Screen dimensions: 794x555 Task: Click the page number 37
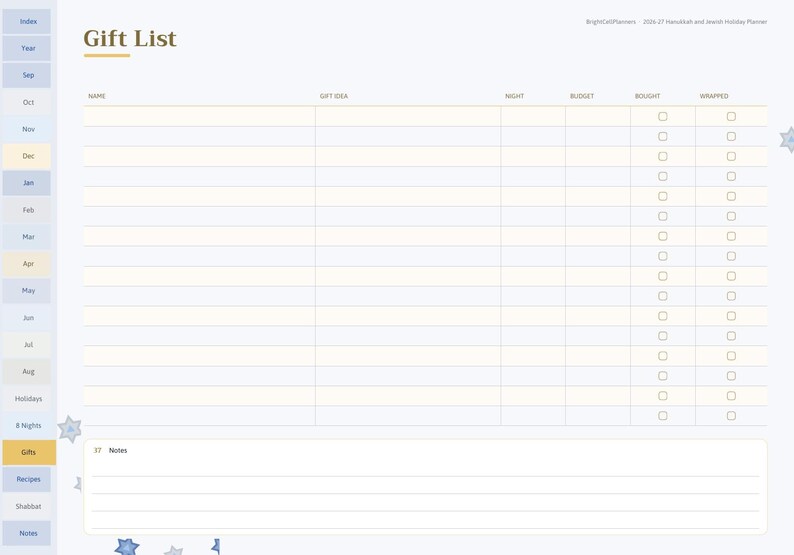point(97,450)
